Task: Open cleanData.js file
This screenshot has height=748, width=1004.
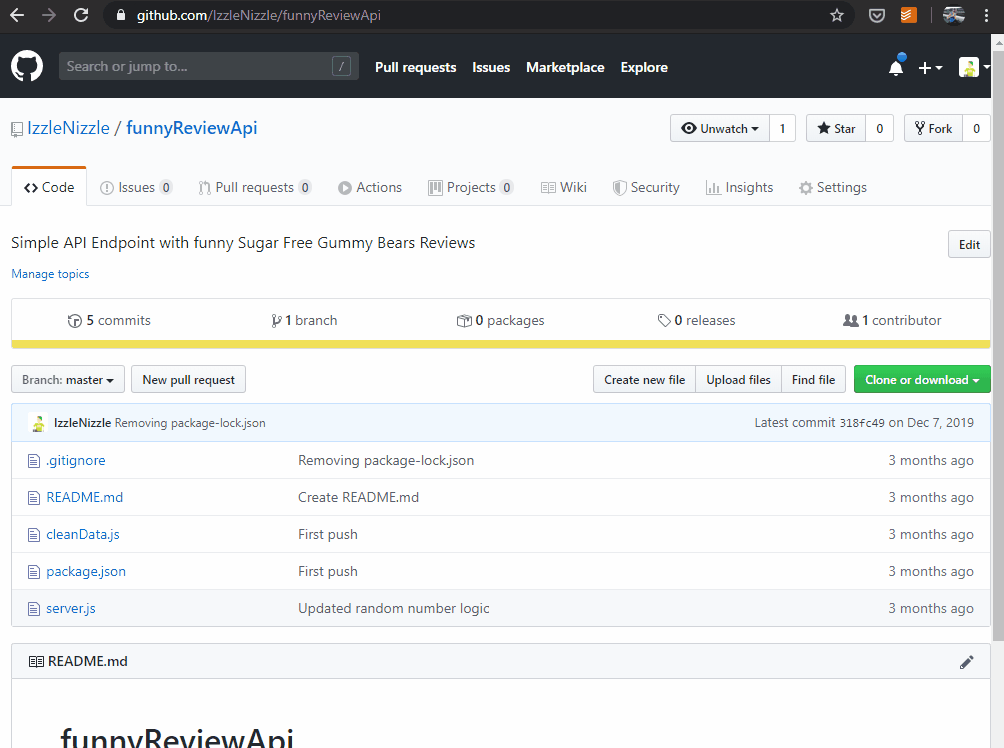Action: click(x=83, y=534)
